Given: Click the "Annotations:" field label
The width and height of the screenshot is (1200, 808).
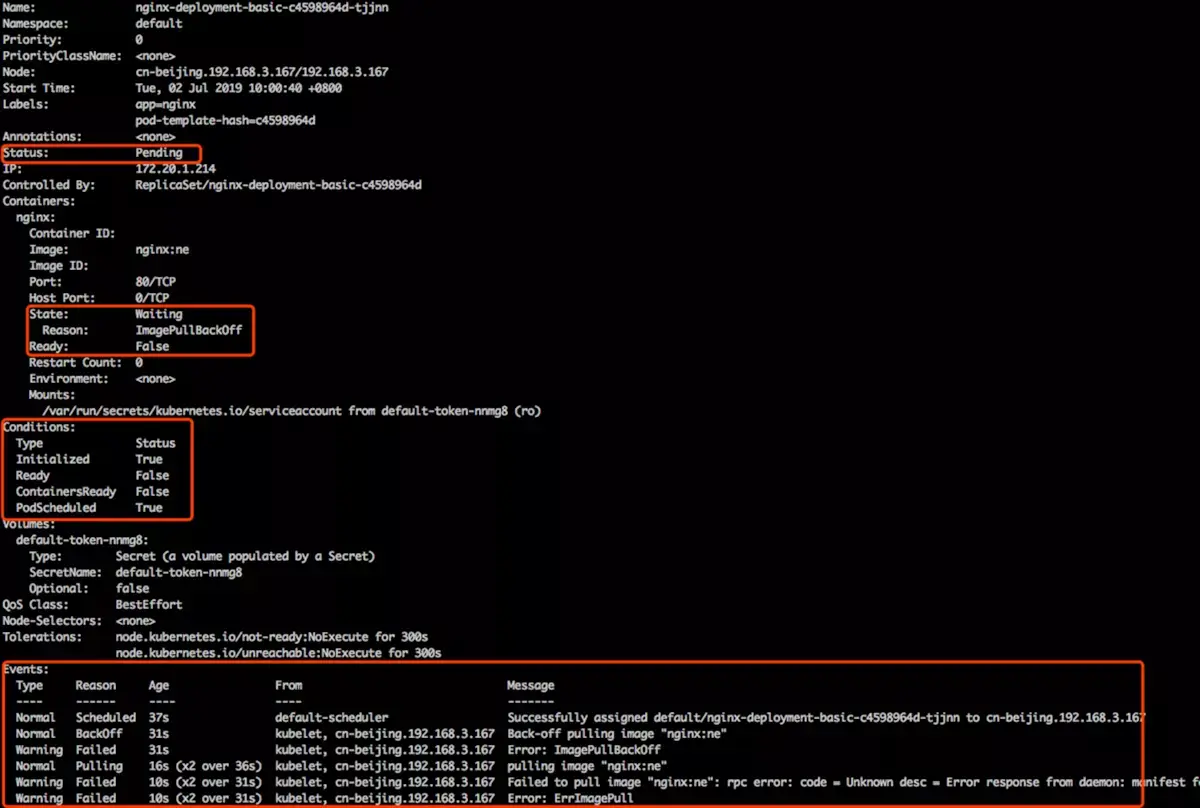Looking at the screenshot, I should tap(42, 136).
